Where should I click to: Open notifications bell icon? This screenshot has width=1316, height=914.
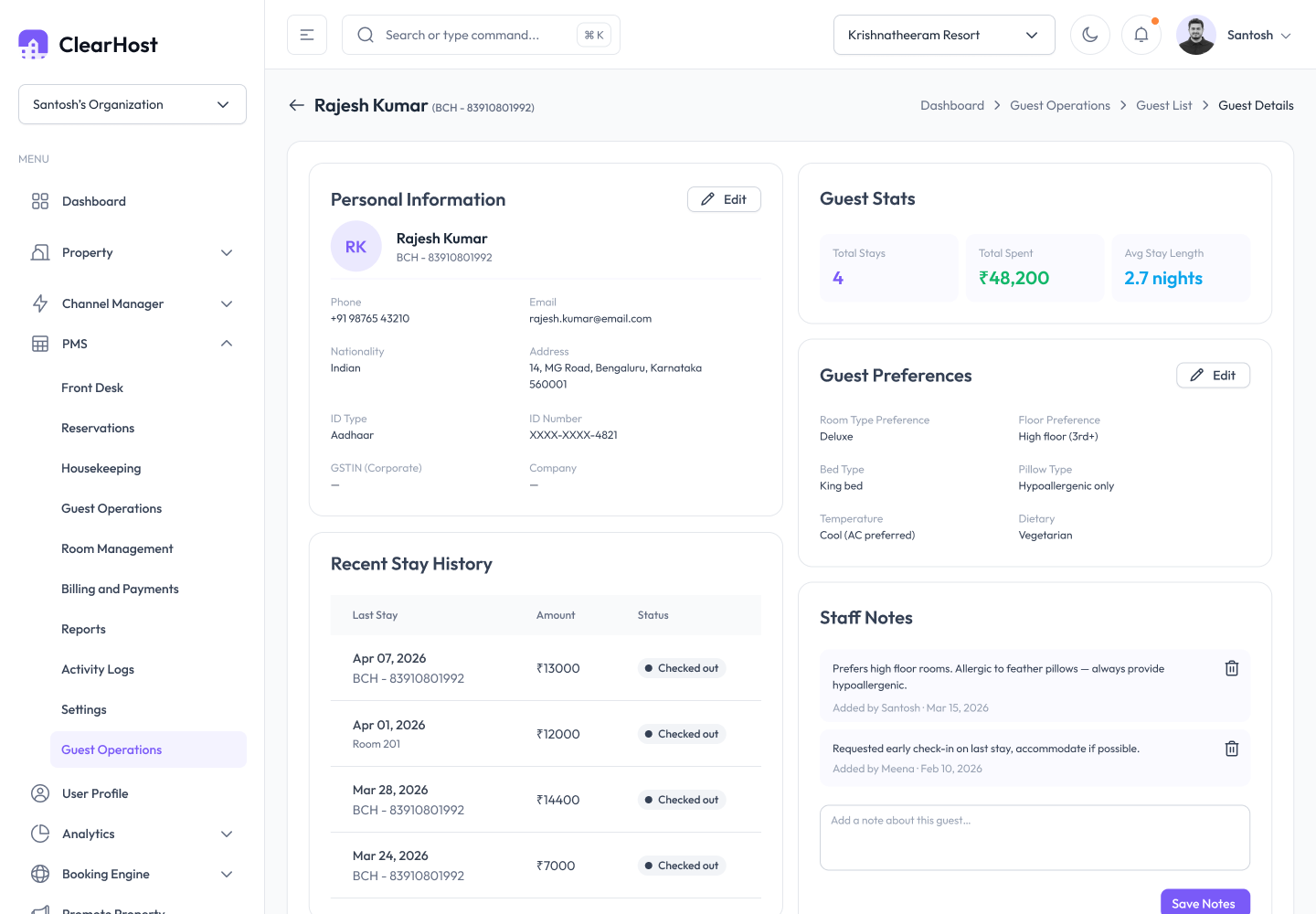coord(1141,35)
